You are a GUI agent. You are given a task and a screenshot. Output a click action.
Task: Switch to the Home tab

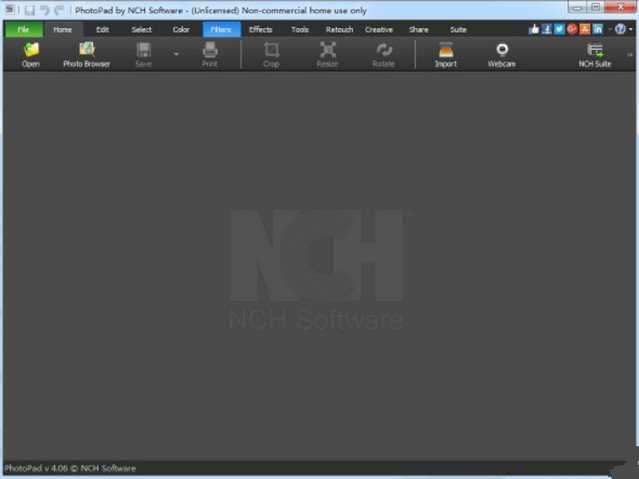click(62, 29)
